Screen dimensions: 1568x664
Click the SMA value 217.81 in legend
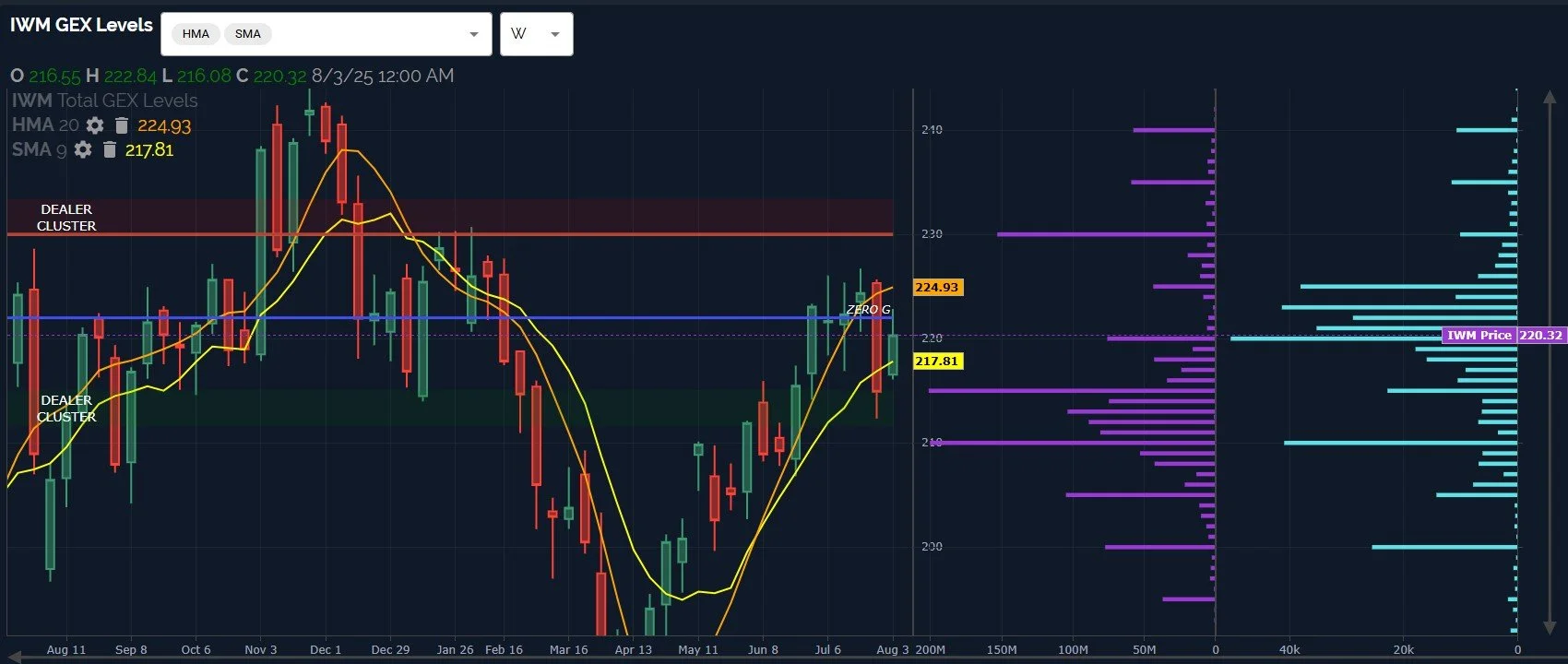[149, 149]
